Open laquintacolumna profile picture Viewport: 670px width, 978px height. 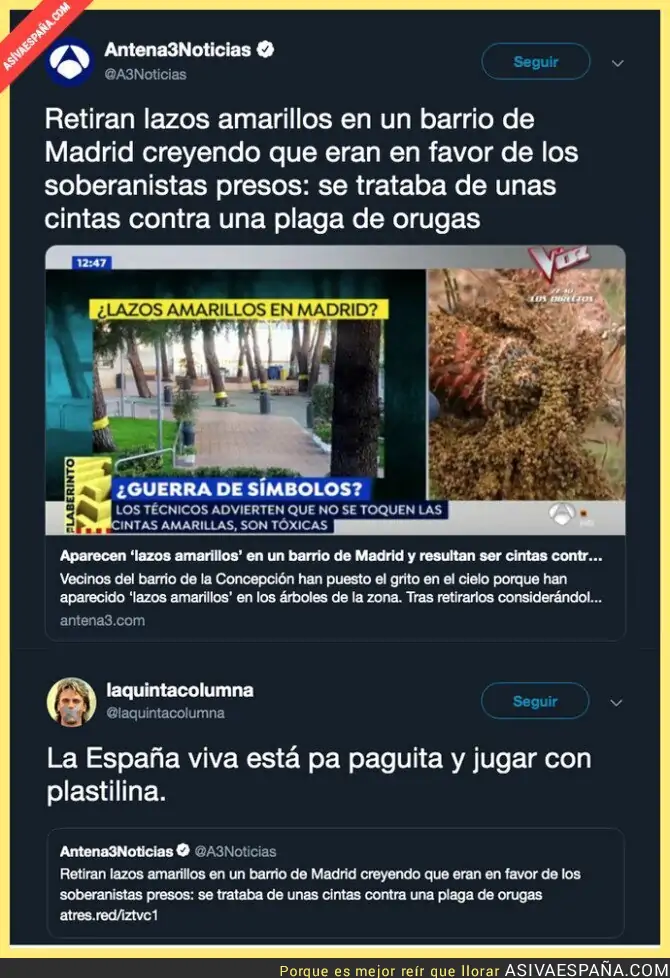point(71,702)
